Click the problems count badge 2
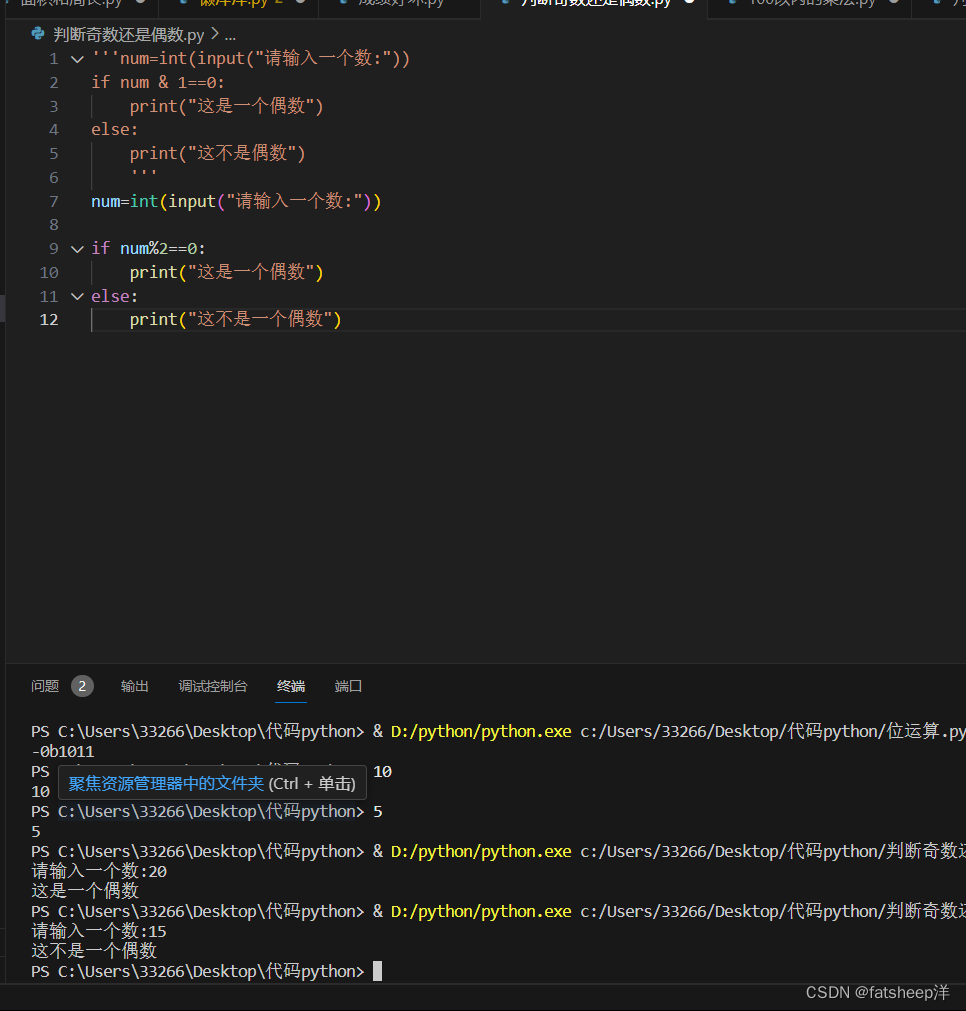The image size is (966, 1011). pyautogui.click(x=82, y=686)
